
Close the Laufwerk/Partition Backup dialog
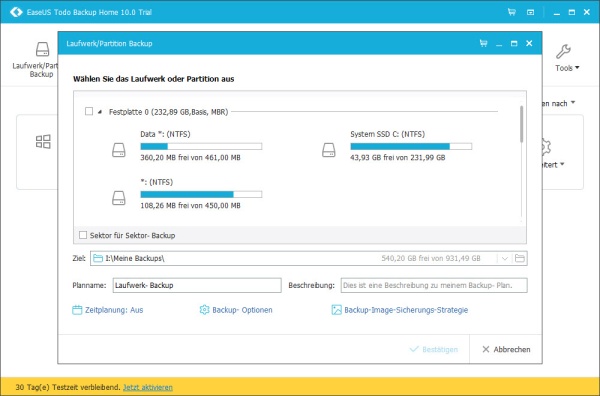(529, 43)
